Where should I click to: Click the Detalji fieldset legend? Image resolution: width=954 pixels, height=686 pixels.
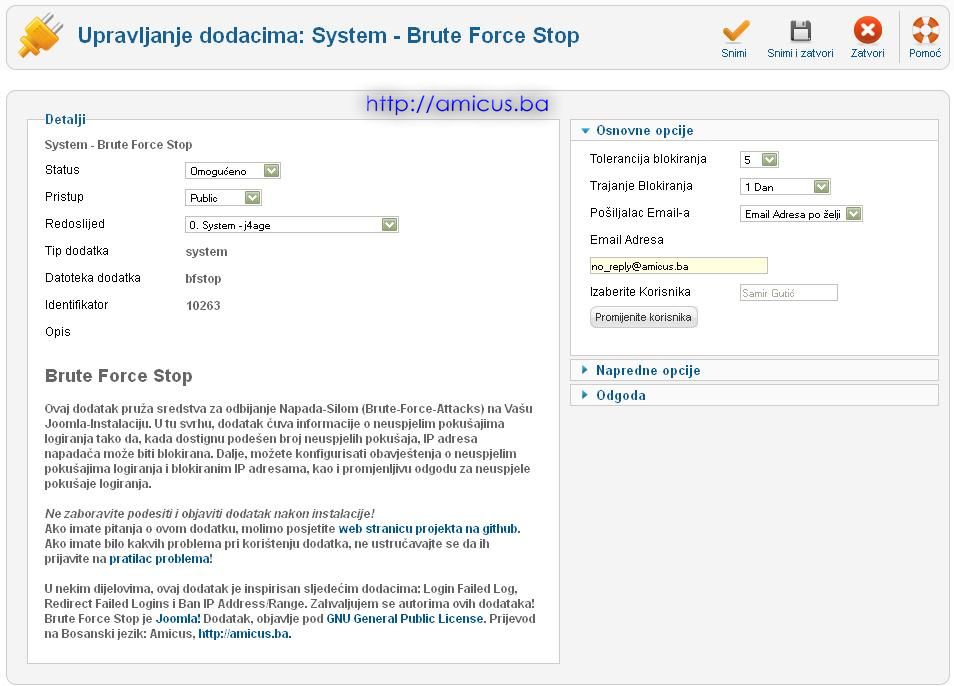pyautogui.click(x=65, y=119)
